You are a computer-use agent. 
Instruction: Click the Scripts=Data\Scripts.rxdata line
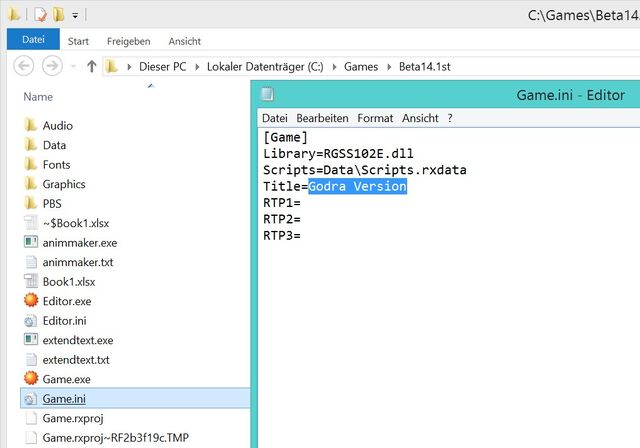pos(365,170)
